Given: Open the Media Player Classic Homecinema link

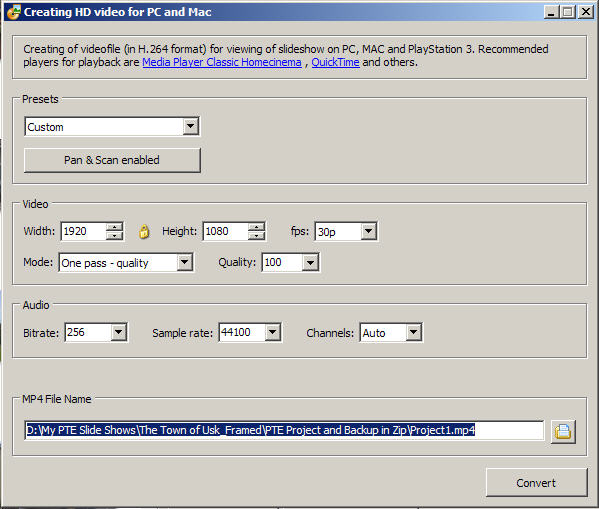Looking at the screenshot, I should 222,62.
